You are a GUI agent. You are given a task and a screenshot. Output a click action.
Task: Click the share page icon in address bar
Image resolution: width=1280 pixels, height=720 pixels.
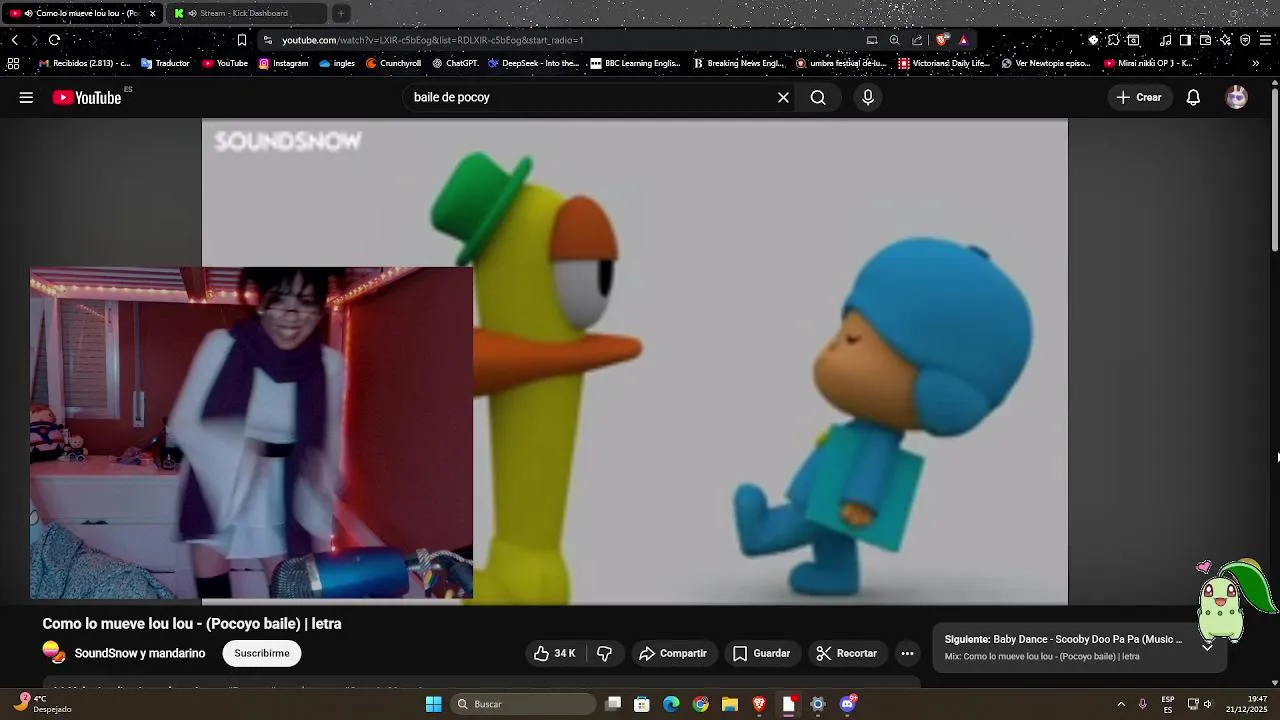pyautogui.click(x=917, y=40)
